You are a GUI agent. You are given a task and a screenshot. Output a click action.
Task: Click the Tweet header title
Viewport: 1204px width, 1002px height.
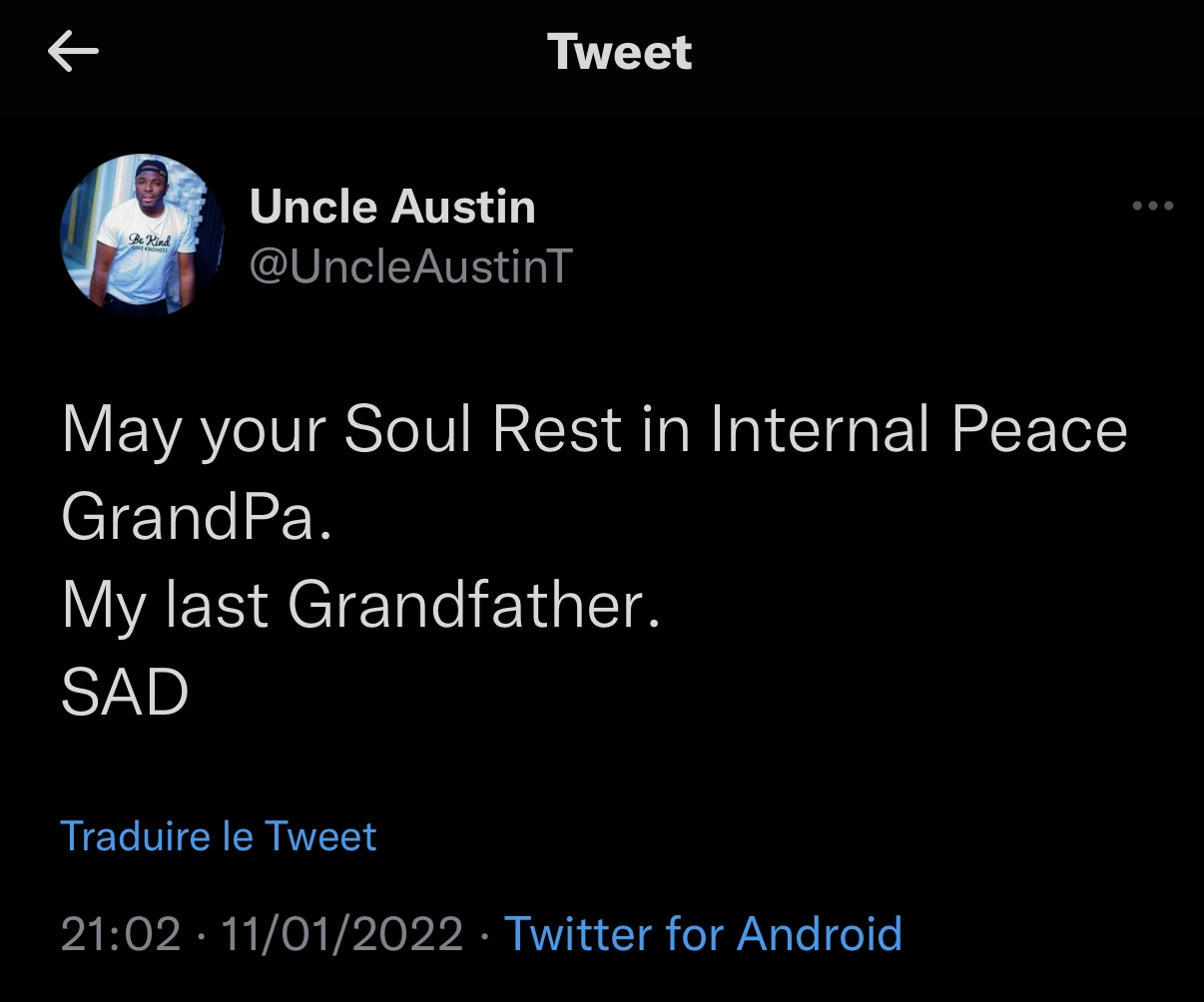tap(619, 52)
